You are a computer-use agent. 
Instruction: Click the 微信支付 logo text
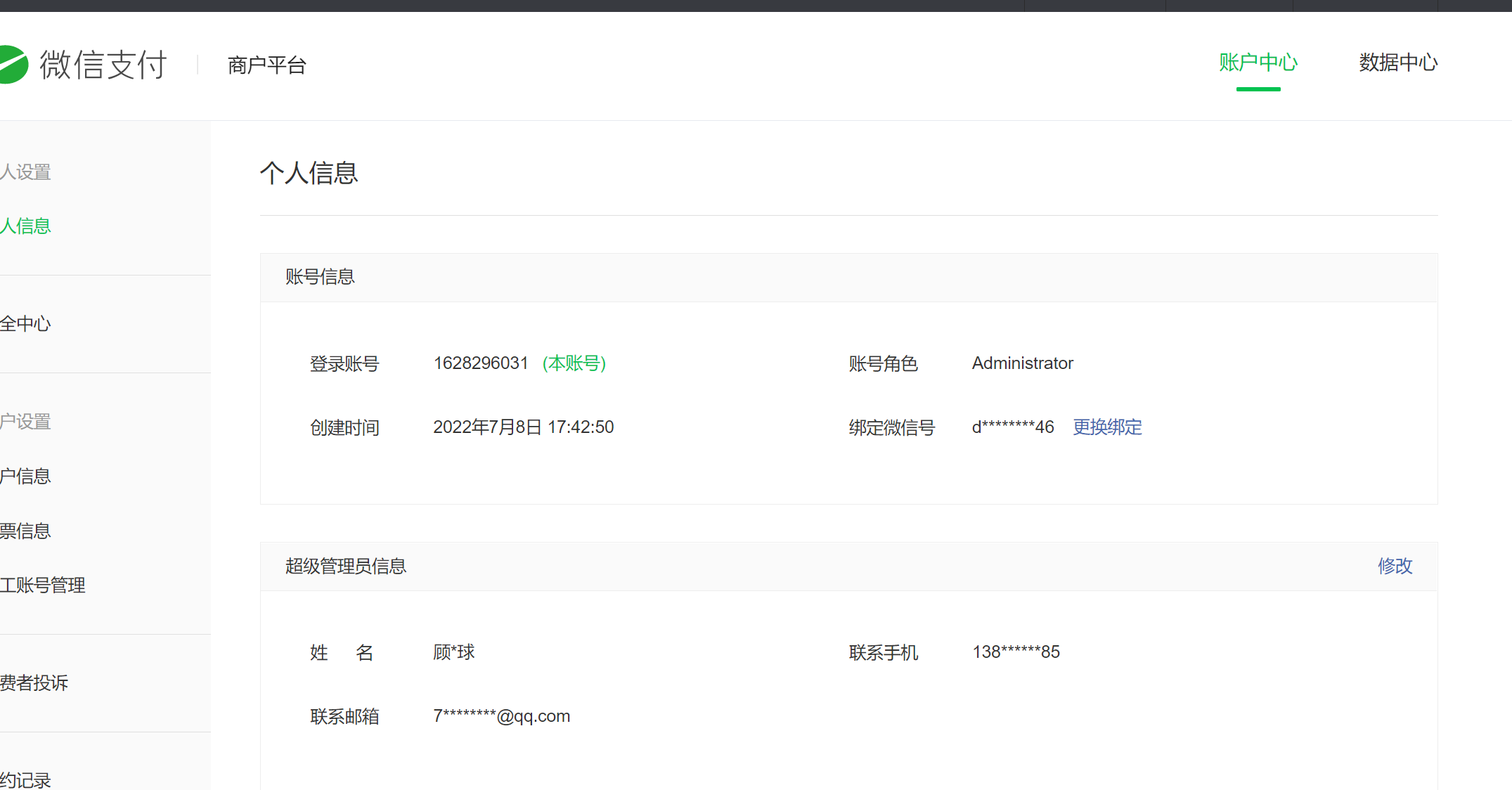103,65
